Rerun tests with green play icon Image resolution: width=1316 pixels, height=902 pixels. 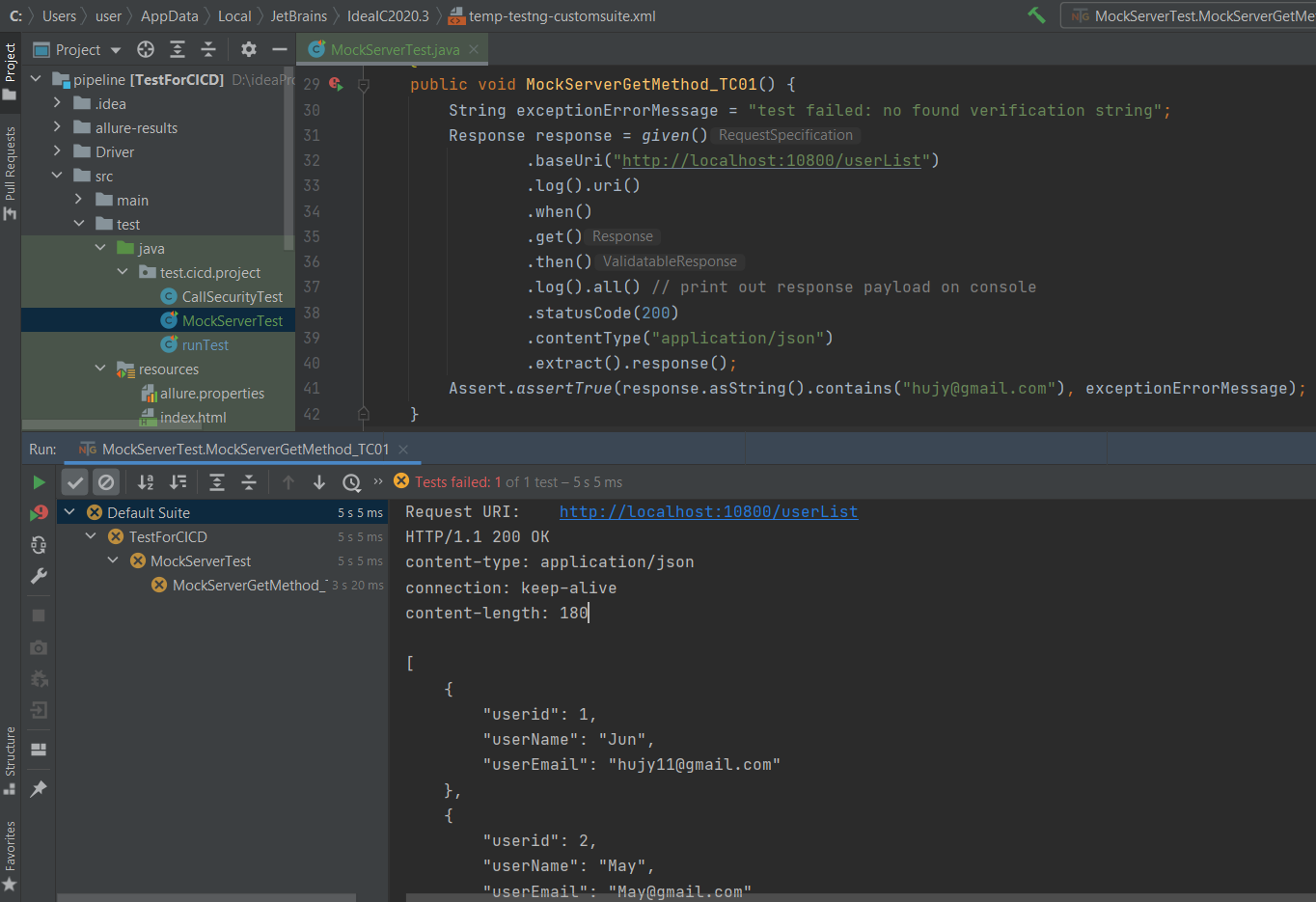pos(39,482)
